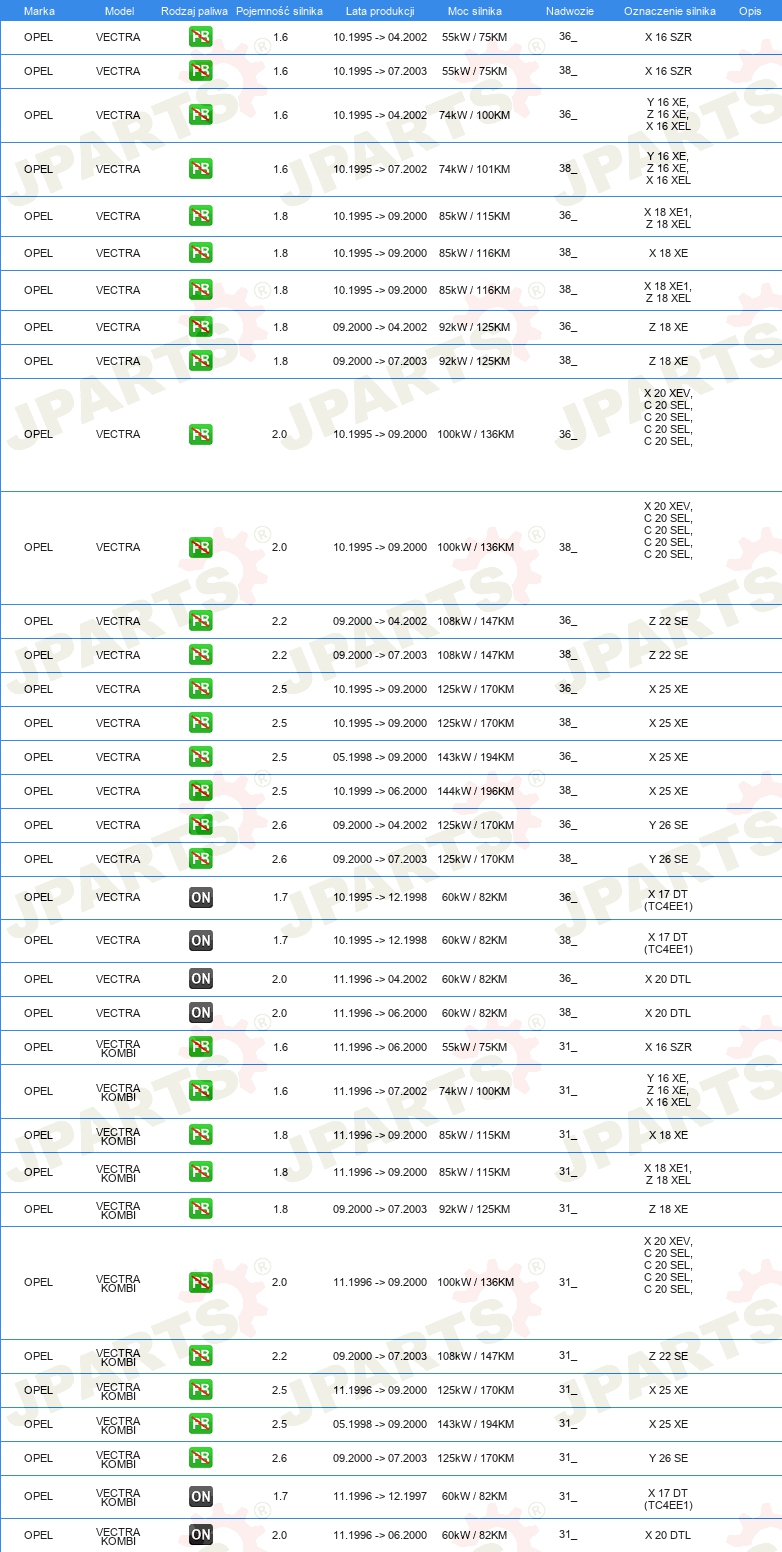Screen dimensions: 782x1552
Task: Click the 38_ body cell in the 74kW / 101KM row
Action: click(x=568, y=169)
